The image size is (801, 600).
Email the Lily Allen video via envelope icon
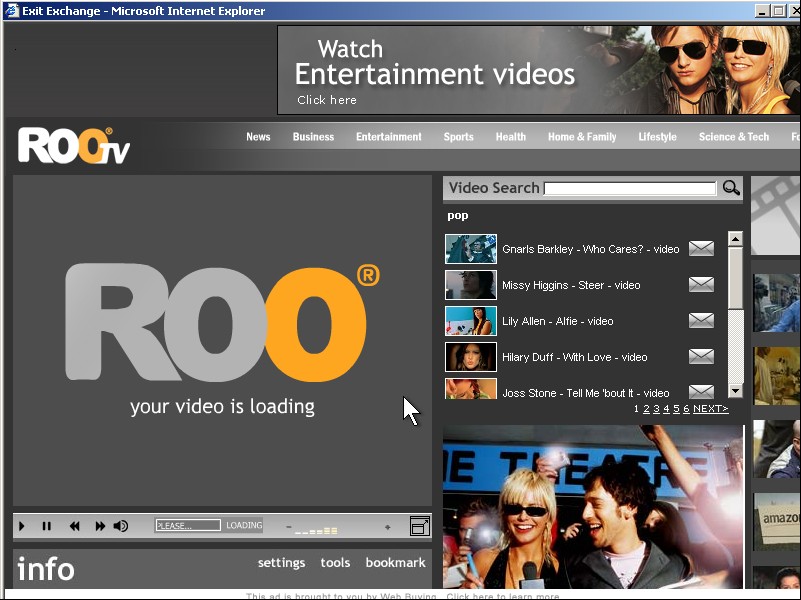click(701, 321)
